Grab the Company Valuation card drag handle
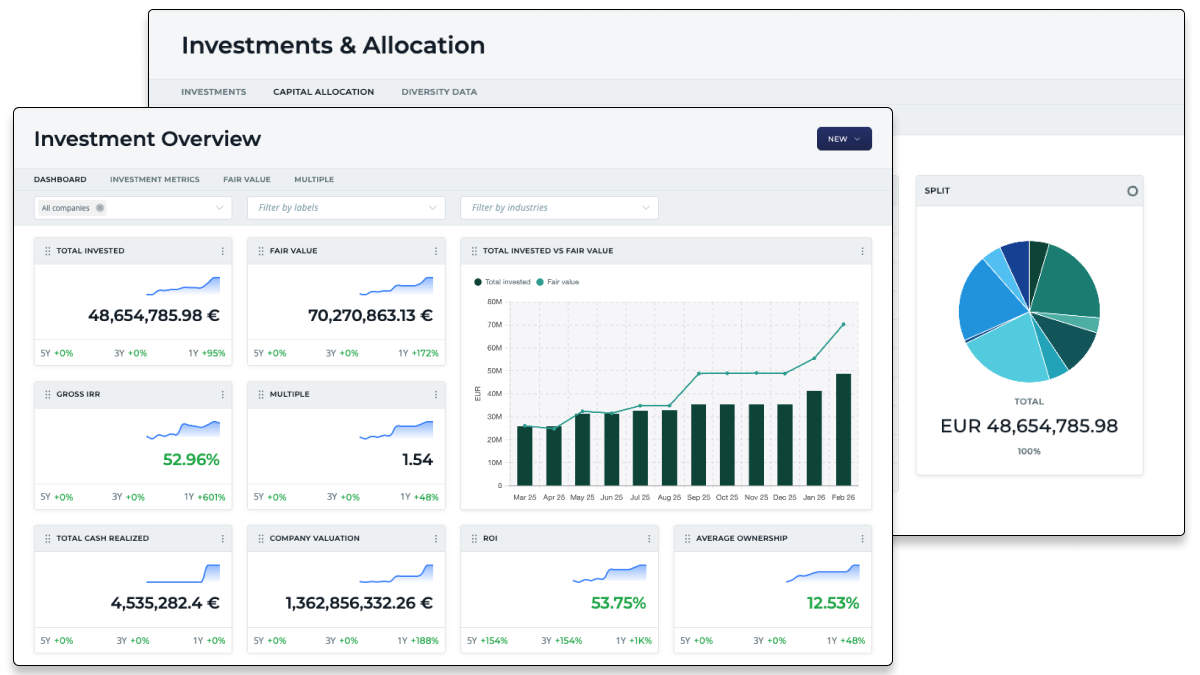The width and height of the screenshot is (1200, 675). tap(260, 538)
